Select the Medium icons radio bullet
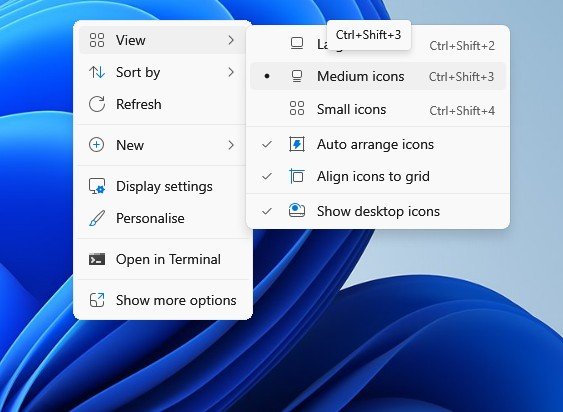 [267, 76]
